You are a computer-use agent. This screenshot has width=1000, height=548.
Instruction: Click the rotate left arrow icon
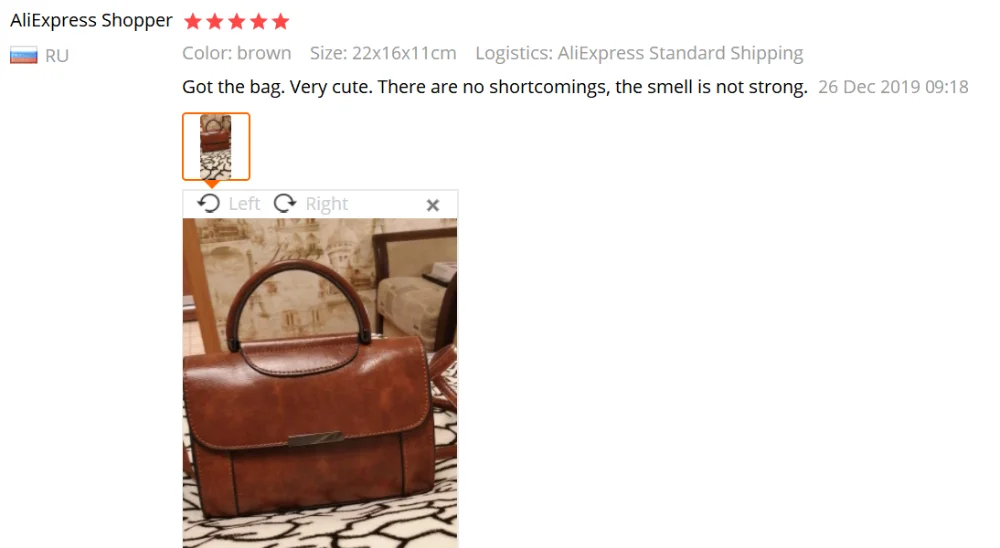pyautogui.click(x=209, y=204)
